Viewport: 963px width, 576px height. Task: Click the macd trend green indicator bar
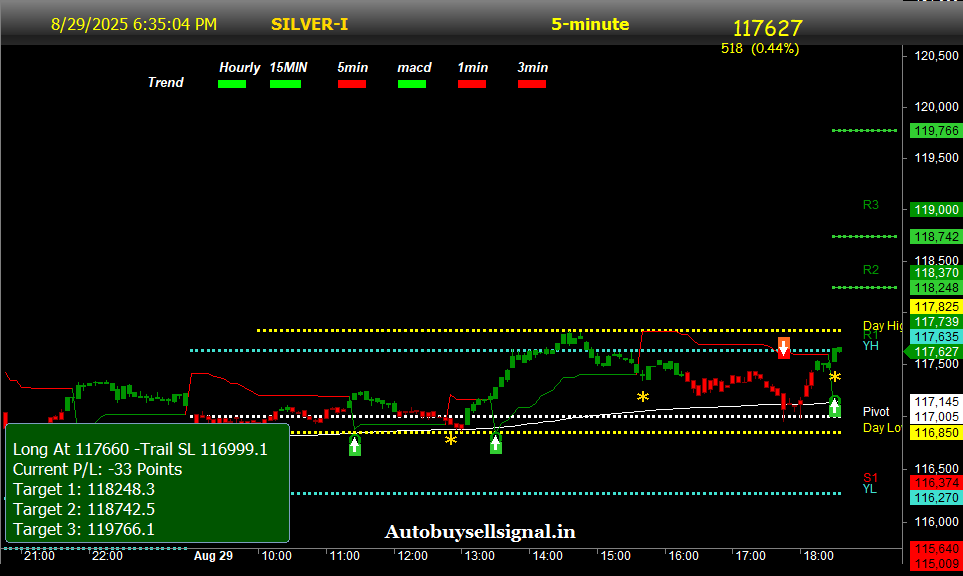pos(411,84)
